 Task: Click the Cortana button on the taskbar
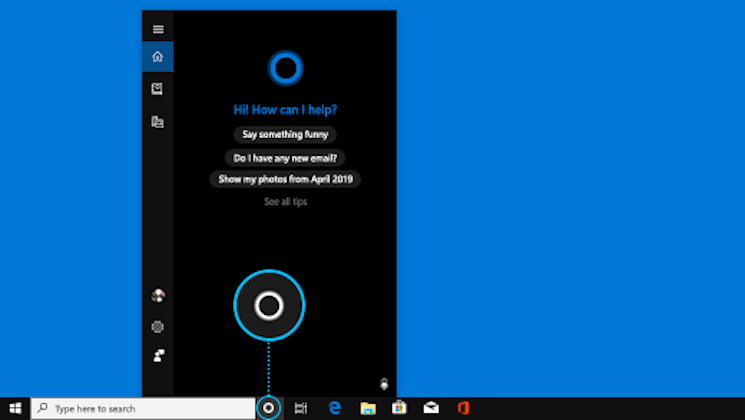tap(268, 408)
